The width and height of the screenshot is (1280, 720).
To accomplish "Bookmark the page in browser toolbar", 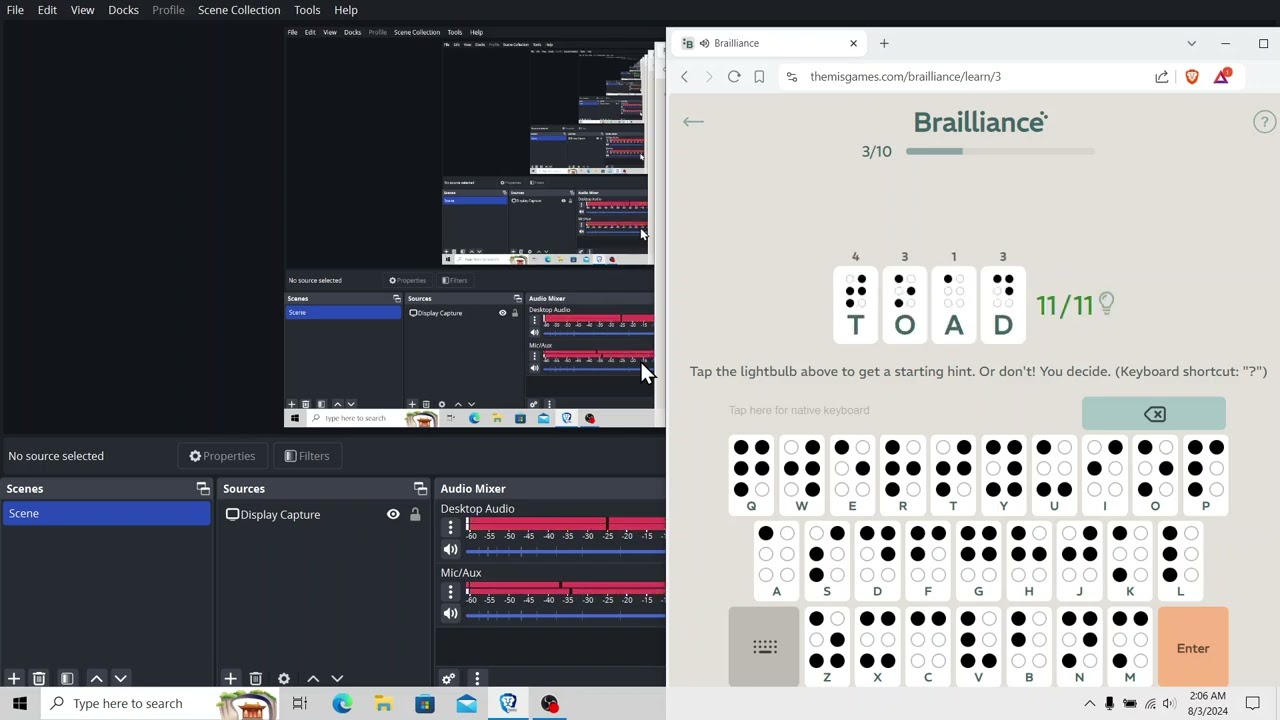I will (759, 76).
